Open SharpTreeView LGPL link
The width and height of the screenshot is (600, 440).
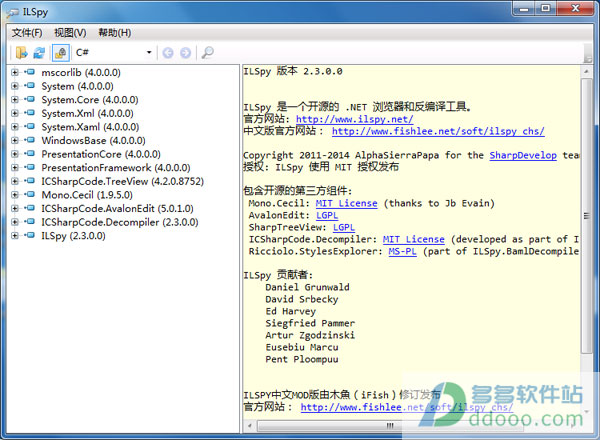344,227
